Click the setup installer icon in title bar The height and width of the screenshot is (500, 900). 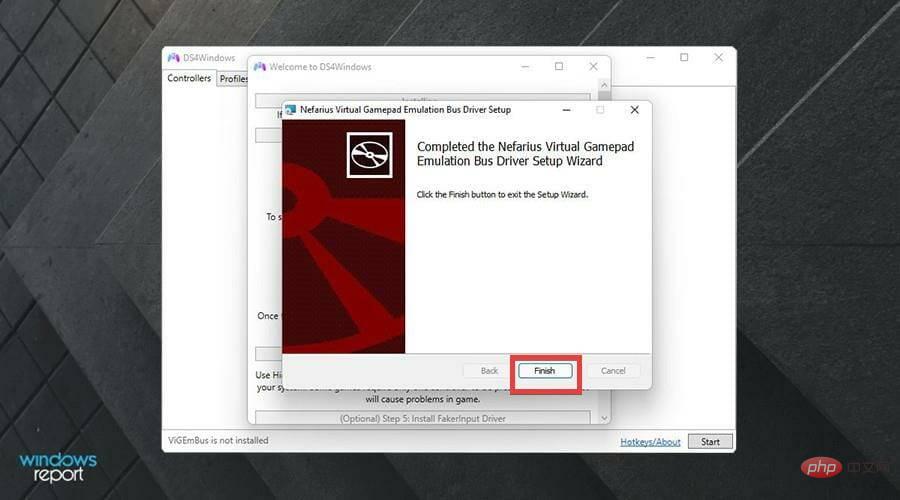290,110
